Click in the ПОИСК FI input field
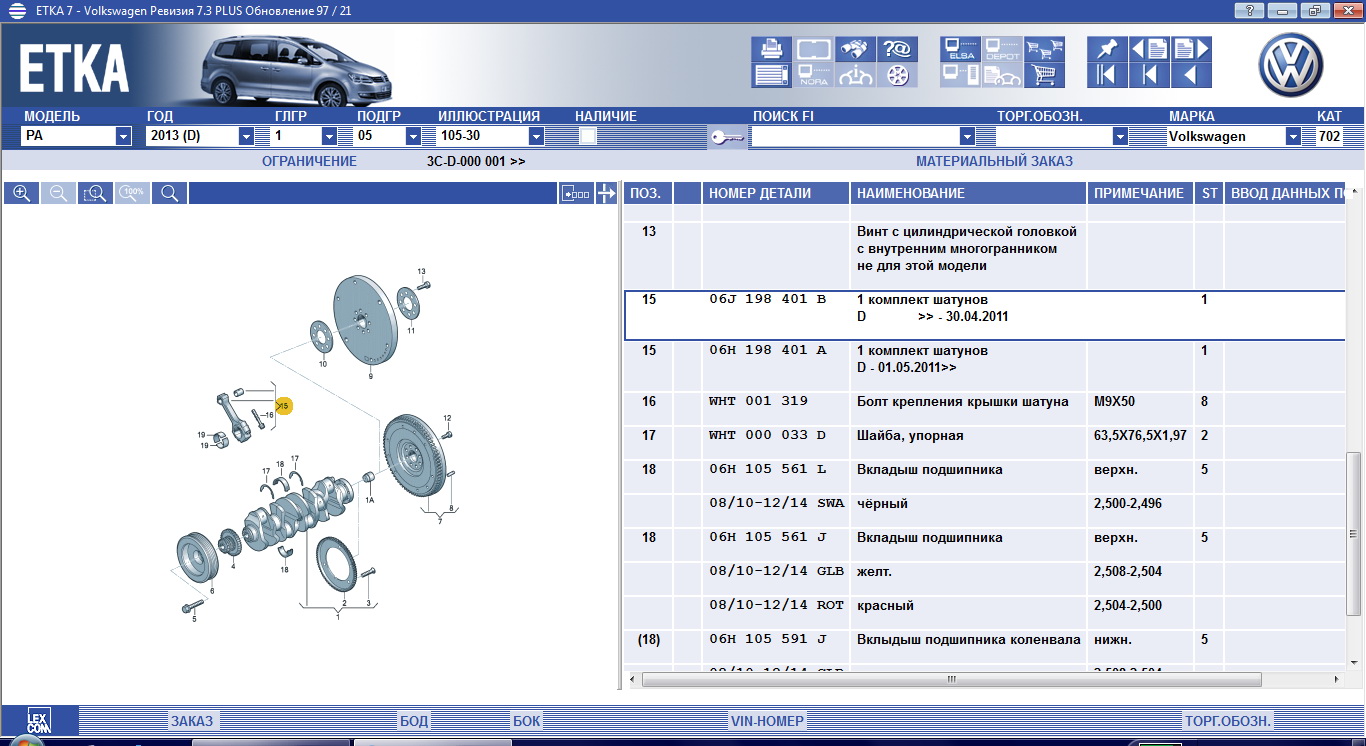This screenshot has height=746, width=1366. pos(855,136)
